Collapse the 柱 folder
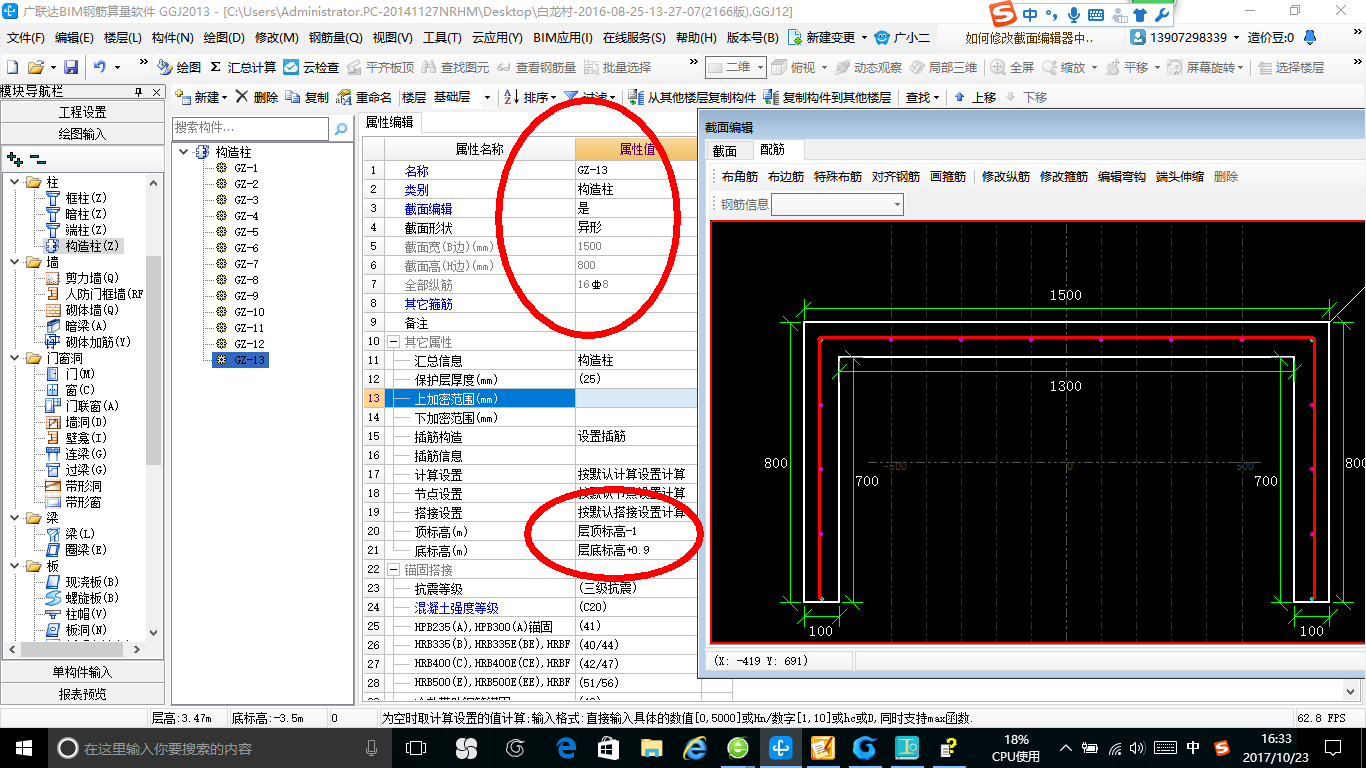Viewport: 1366px width, 768px height. tap(15, 182)
